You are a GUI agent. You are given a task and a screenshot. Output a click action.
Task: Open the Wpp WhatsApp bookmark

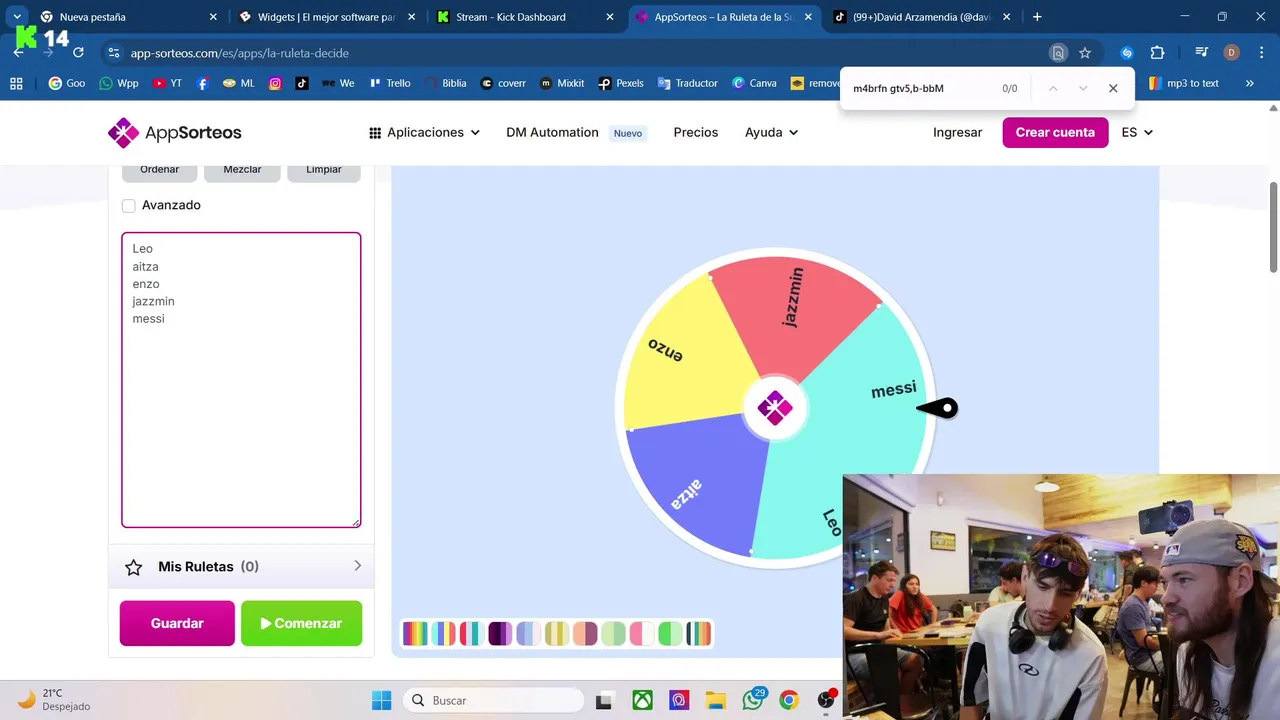119,83
